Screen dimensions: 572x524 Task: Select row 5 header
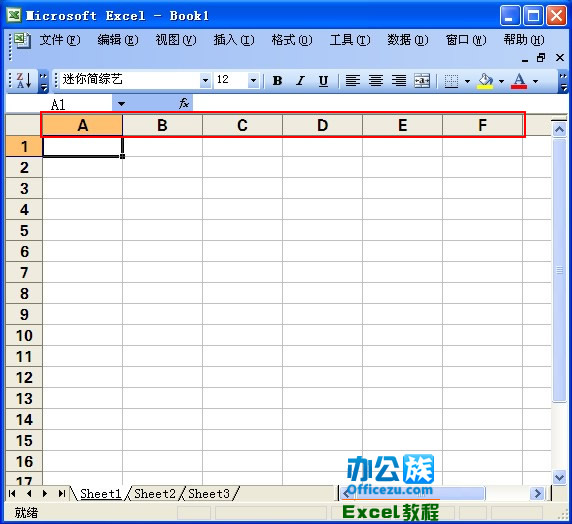[24, 231]
